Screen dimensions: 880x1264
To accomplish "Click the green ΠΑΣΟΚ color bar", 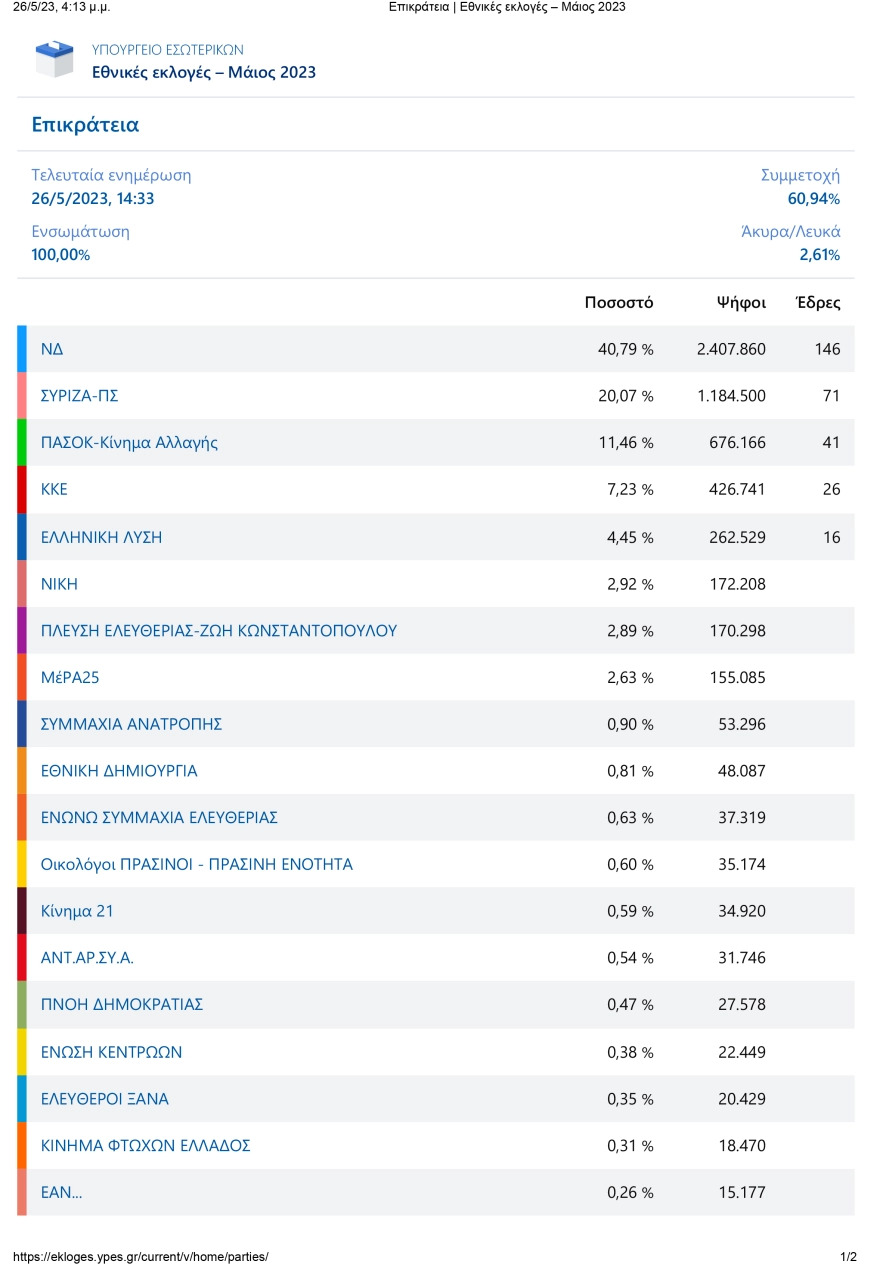I will tap(22, 443).
